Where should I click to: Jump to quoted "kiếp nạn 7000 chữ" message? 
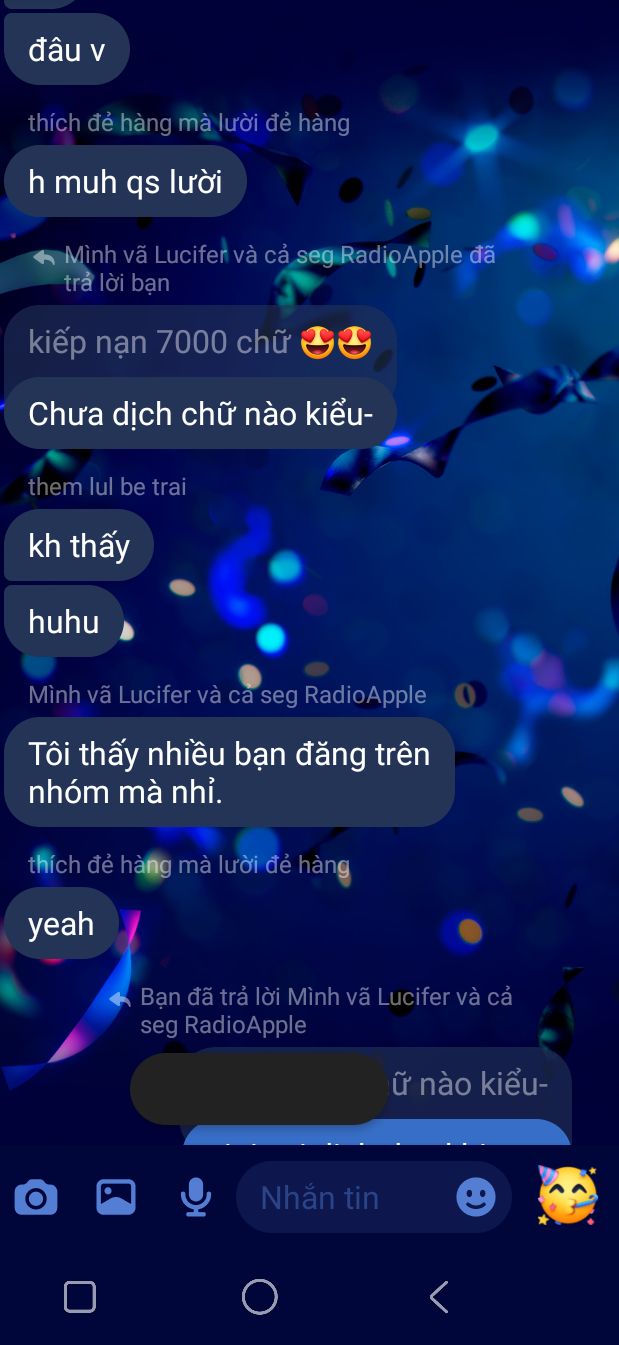pyautogui.click(x=200, y=342)
